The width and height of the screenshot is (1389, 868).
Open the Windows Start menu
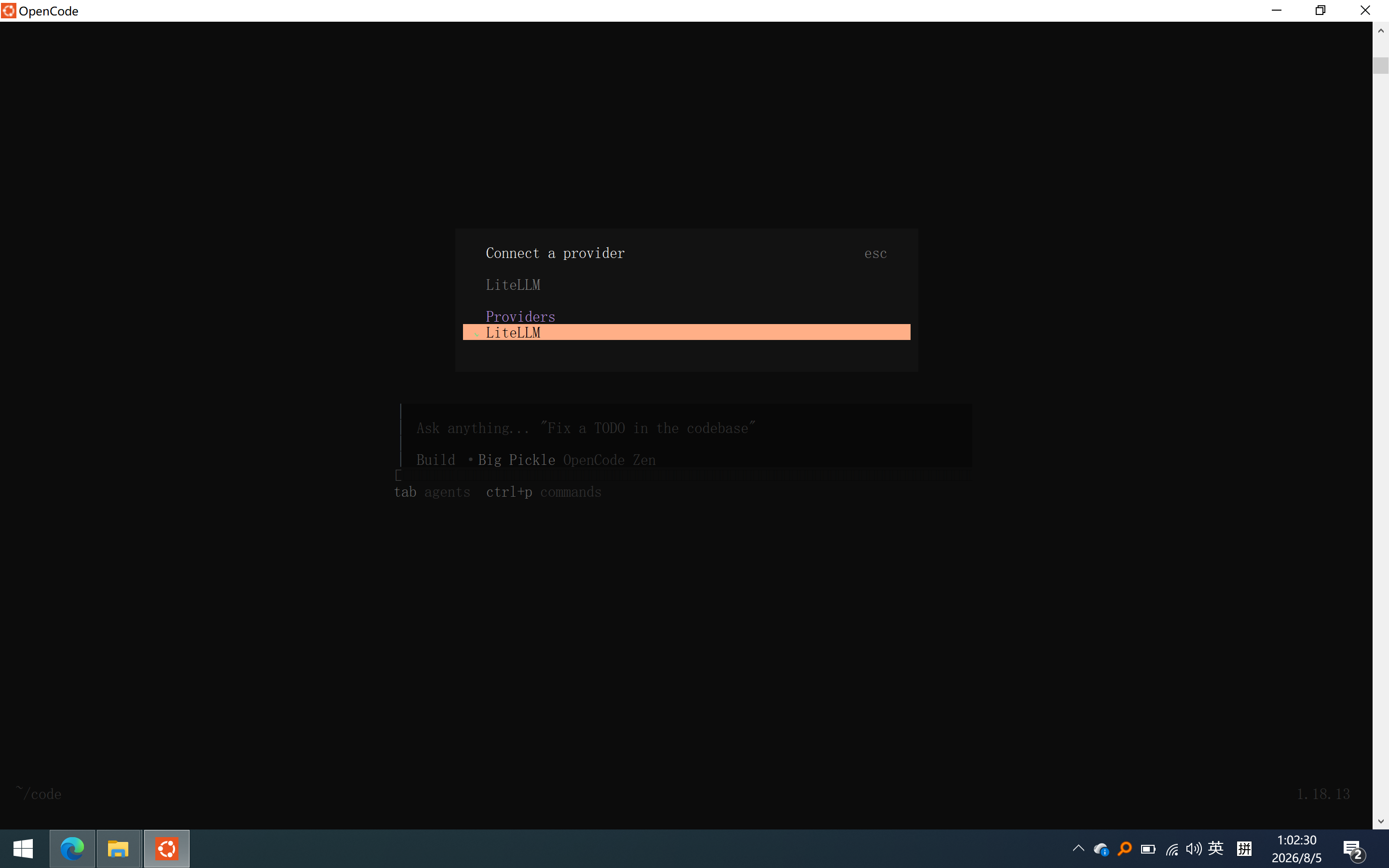pyautogui.click(x=23, y=849)
